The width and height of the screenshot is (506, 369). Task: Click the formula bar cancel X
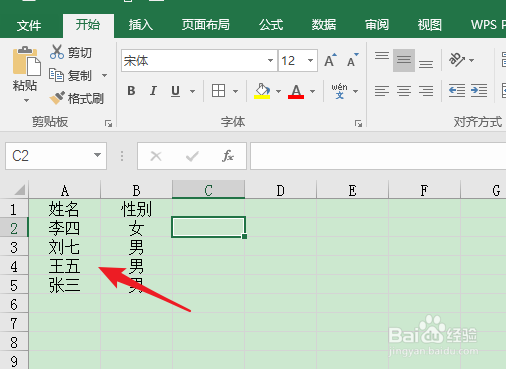[156, 156]
